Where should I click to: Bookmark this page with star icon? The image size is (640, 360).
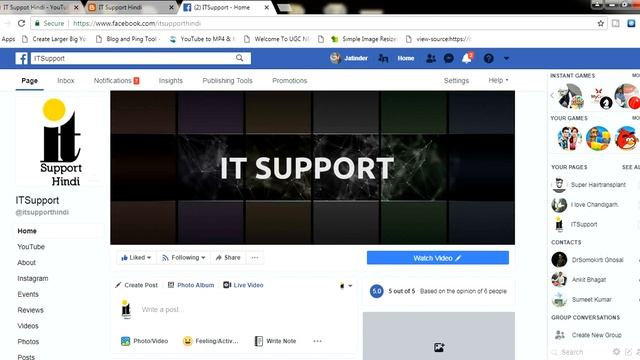pos(600,23)
